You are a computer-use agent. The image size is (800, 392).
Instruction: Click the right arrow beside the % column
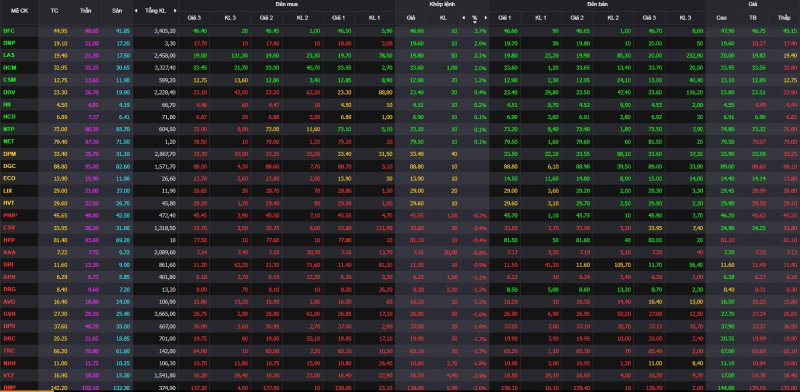tap(486, 17)
